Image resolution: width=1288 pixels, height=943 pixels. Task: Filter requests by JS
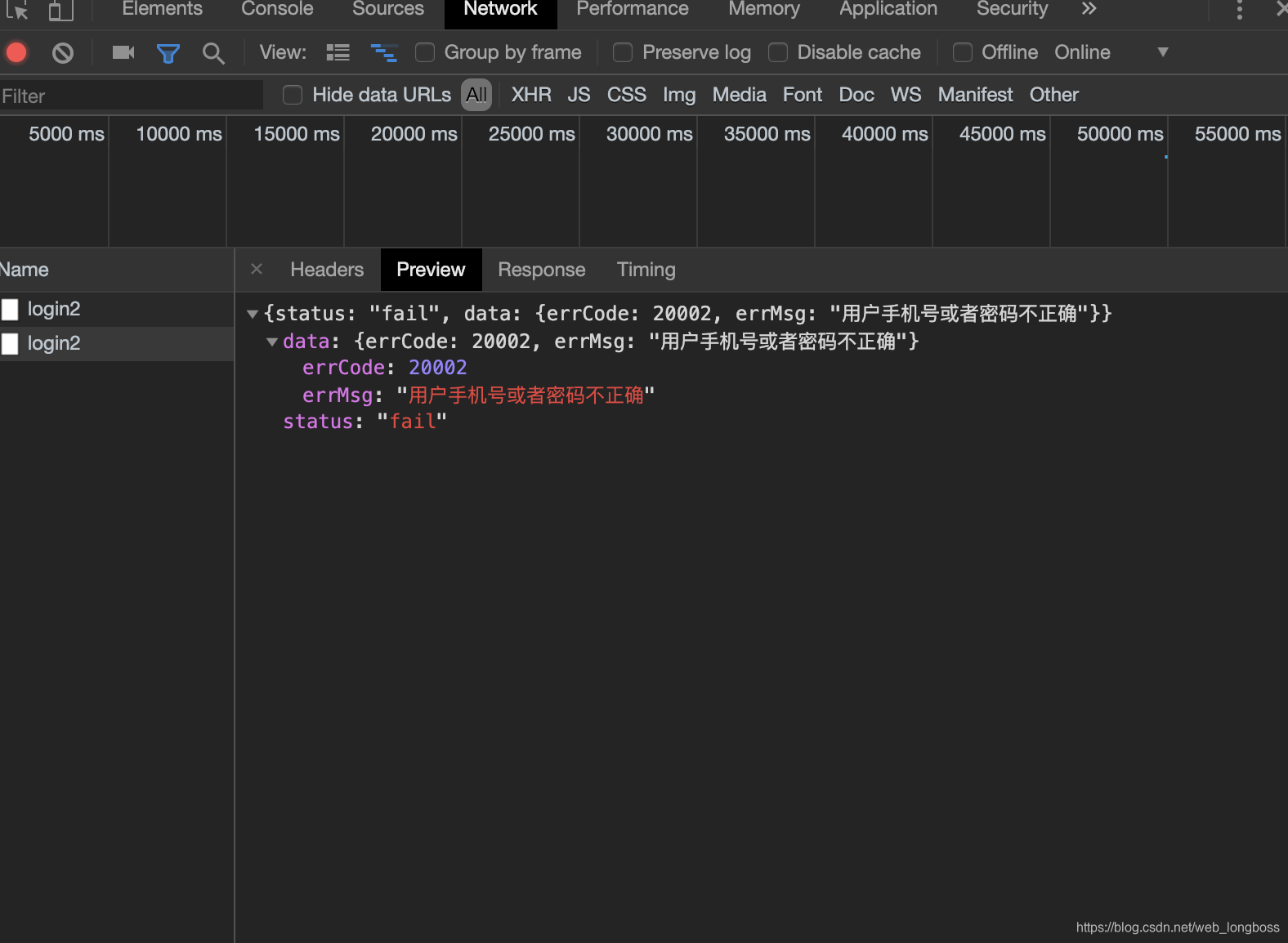coord(579,95)
